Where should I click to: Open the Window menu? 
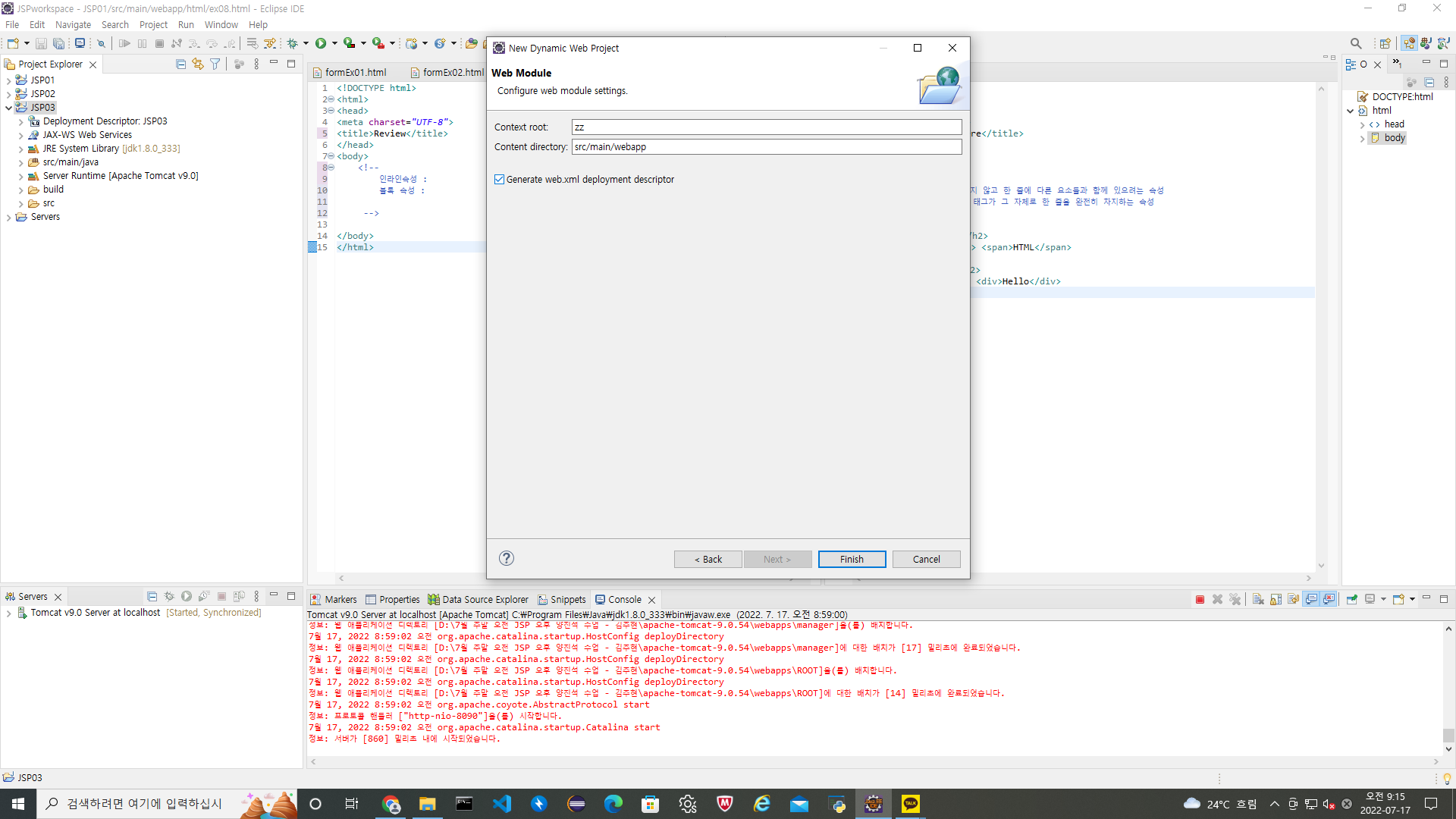pyautogui.click(x=221, y=25)
